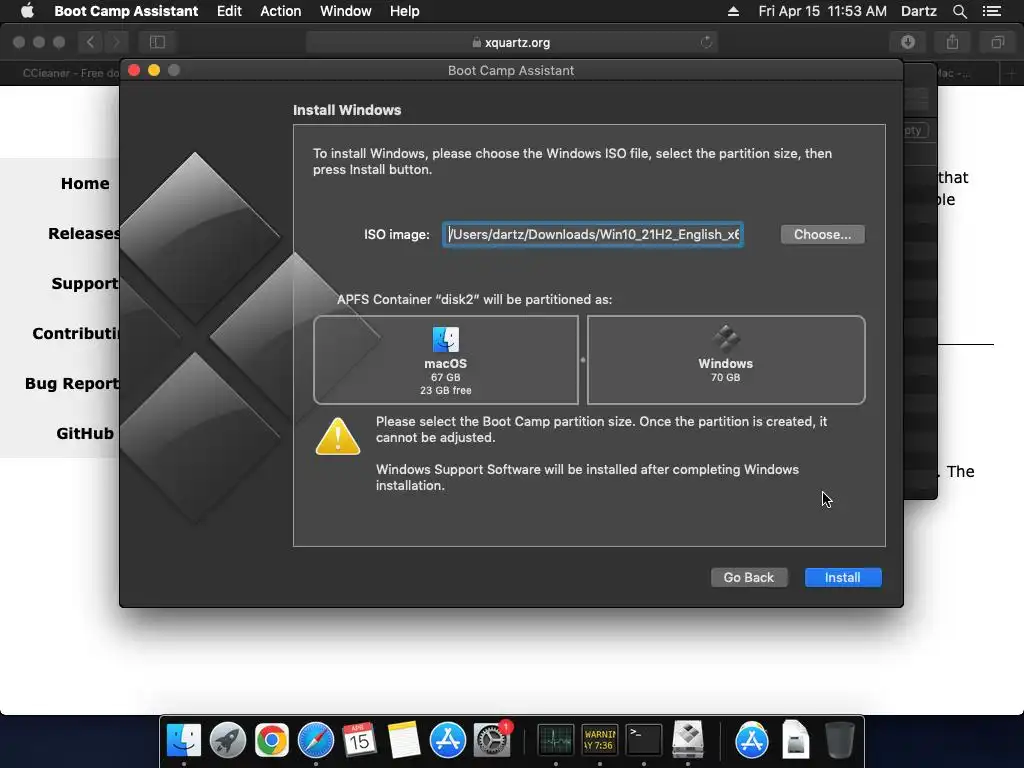Click Home link on XQuartz page
The image size is (1024, 768).
(85, 184)
